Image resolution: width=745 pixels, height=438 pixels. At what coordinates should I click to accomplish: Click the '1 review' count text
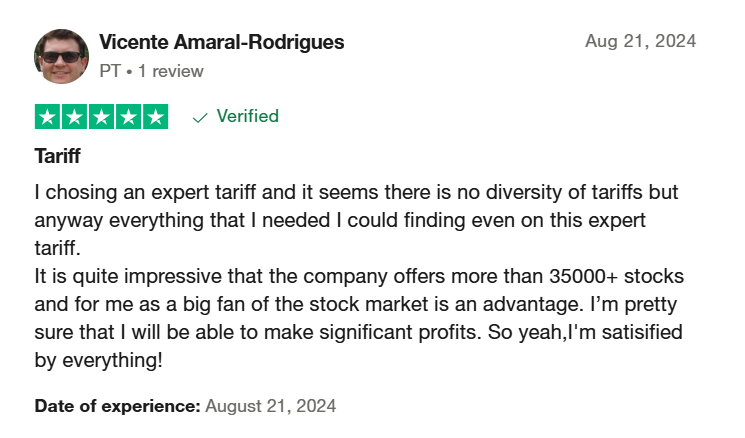coord(171,71)
